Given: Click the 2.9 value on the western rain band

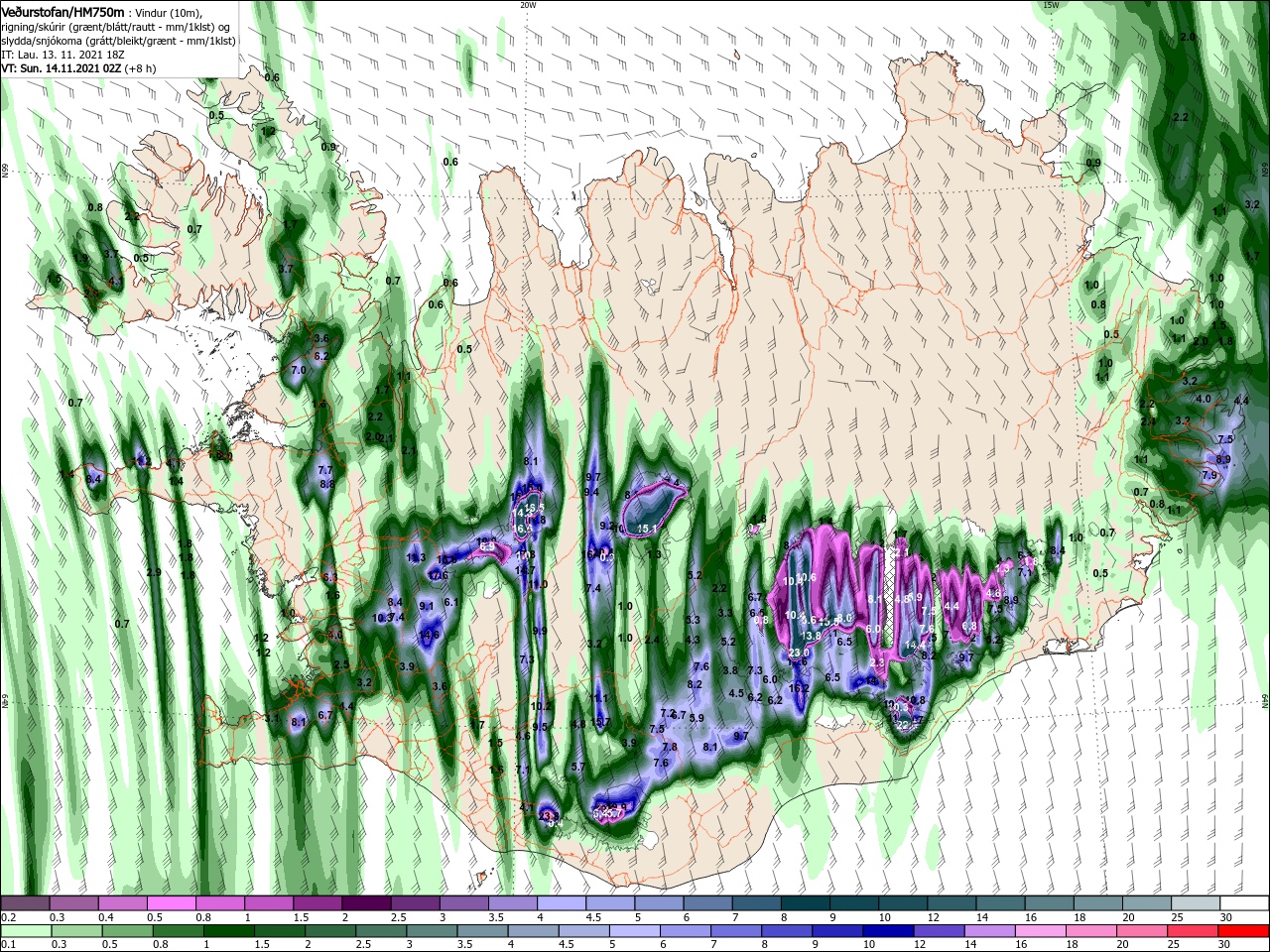Looking at the screenshot, I should coord(153,573).
